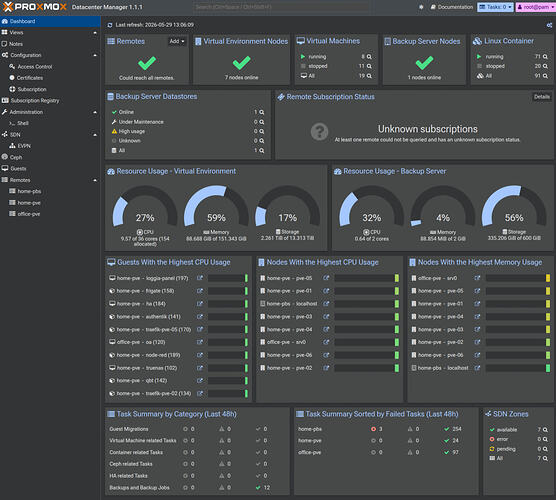Viewport: 556px width, 500px height.
Task: Search Online datastores magnifier icon
Action: [x=261, y=112]
